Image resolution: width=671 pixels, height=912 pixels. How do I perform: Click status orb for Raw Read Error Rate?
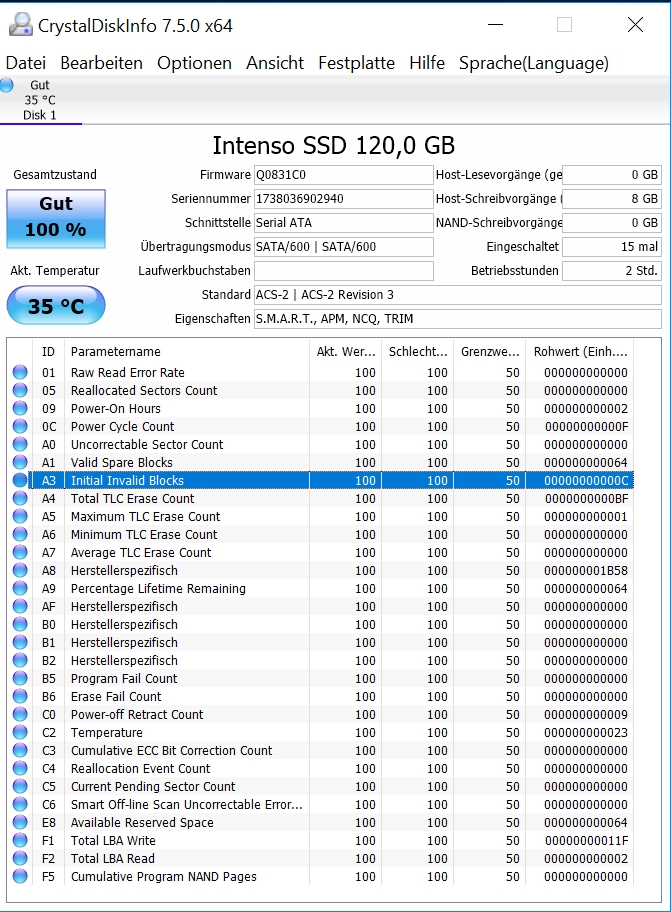coord(20,372)
